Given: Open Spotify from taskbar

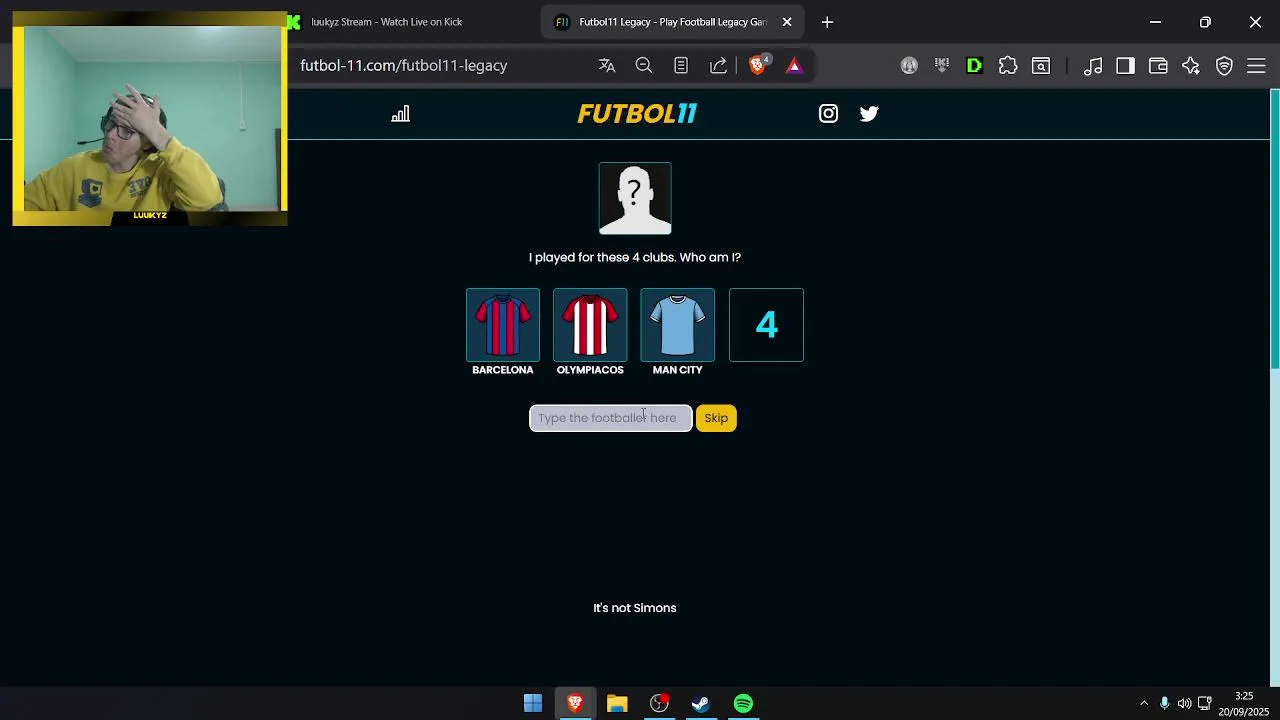Looking at the screenshot, I should click(x=743, y=704).
